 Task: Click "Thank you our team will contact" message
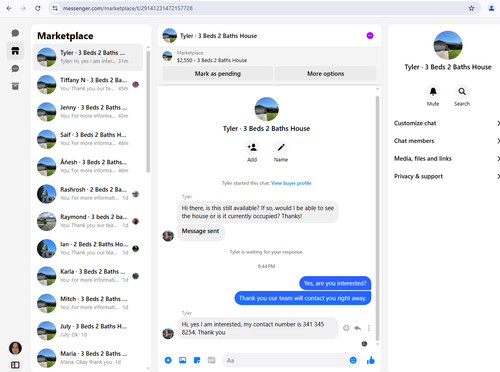[303, 298]
